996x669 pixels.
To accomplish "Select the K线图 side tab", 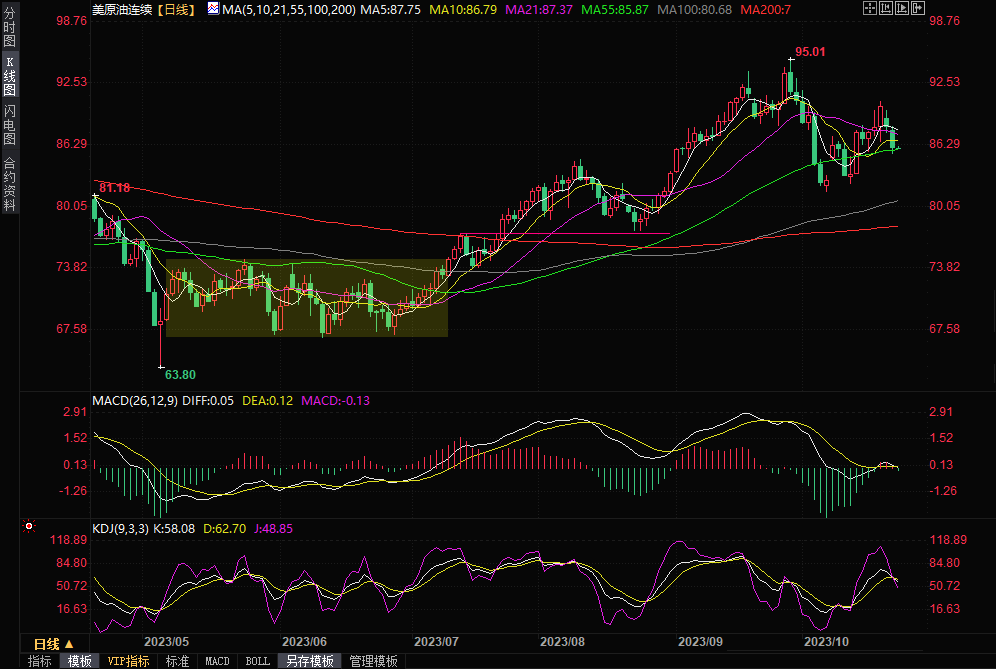I will 9,75.
